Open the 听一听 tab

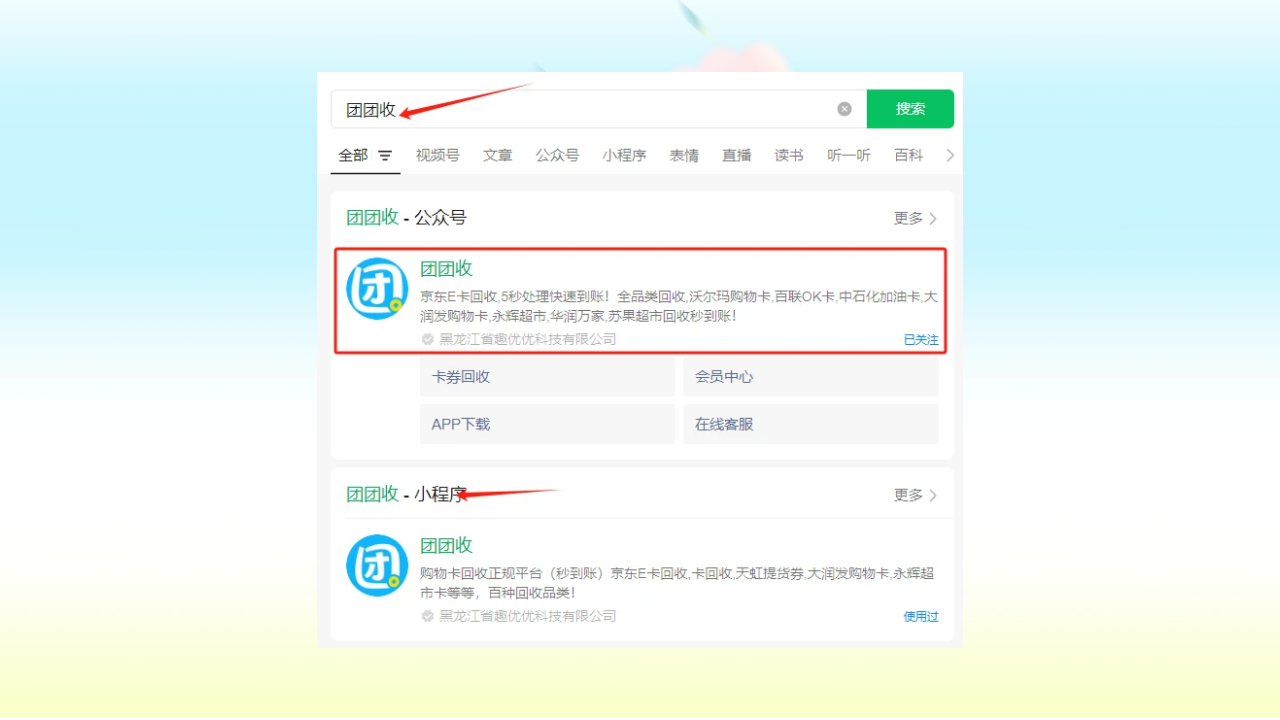coord(849,155)
